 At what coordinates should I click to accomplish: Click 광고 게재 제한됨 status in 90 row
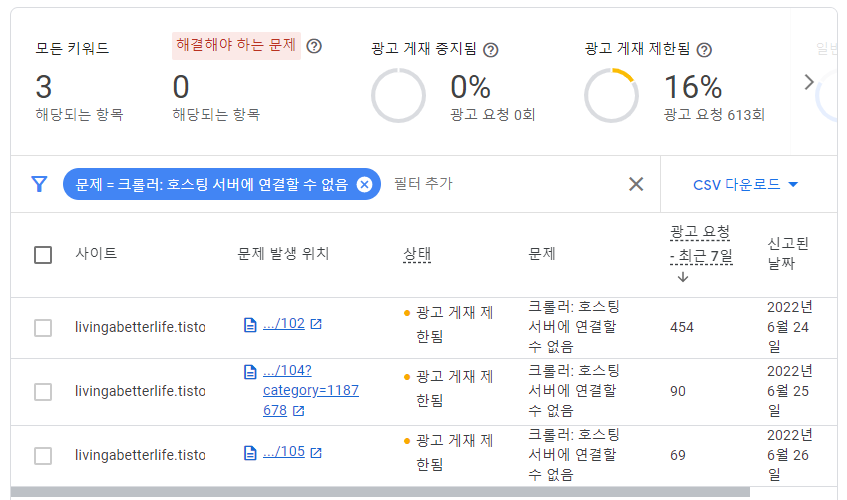[449, 388]
